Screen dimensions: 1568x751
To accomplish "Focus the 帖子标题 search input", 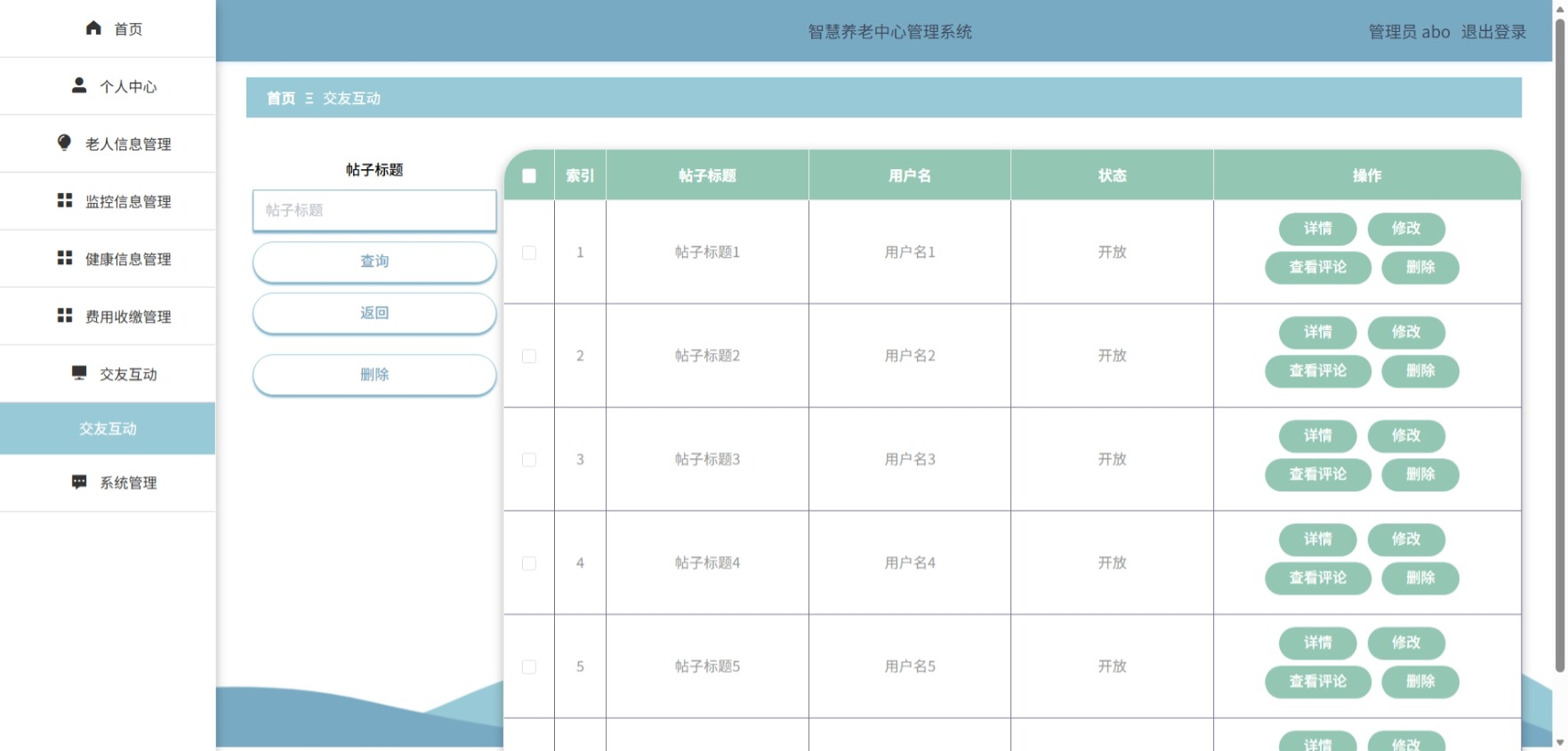I will [x=374, y=210].
